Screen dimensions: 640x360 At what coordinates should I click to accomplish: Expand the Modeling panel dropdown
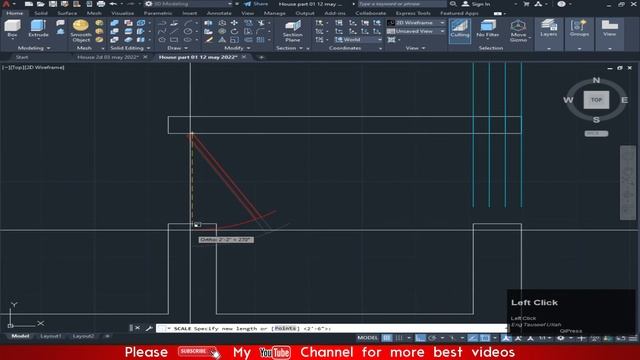pyautogui.click(x=33, y=48)
